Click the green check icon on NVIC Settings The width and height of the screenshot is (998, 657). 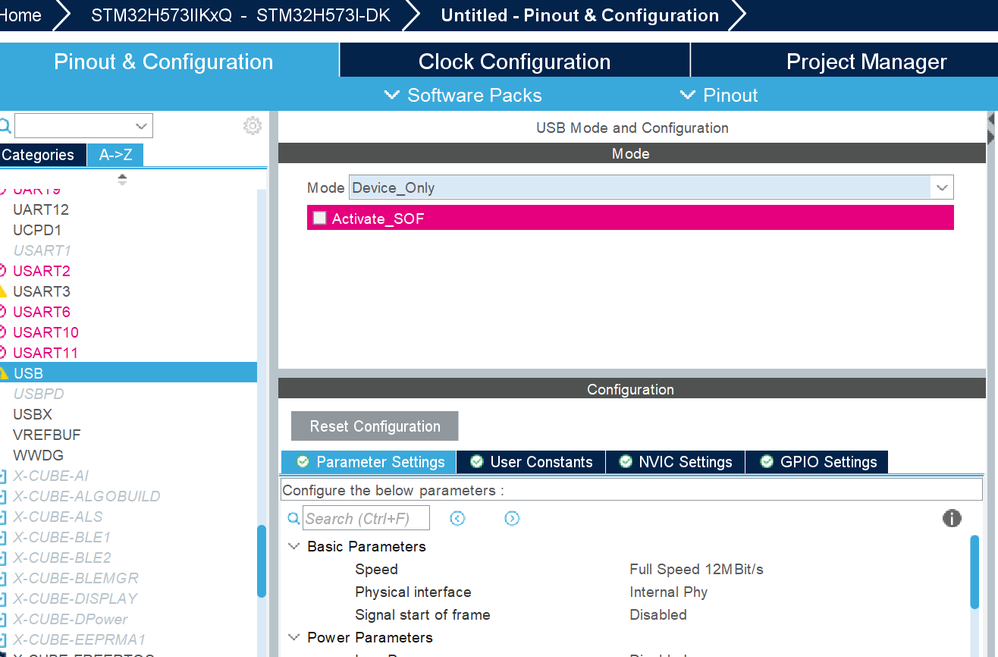click(626, 462)
